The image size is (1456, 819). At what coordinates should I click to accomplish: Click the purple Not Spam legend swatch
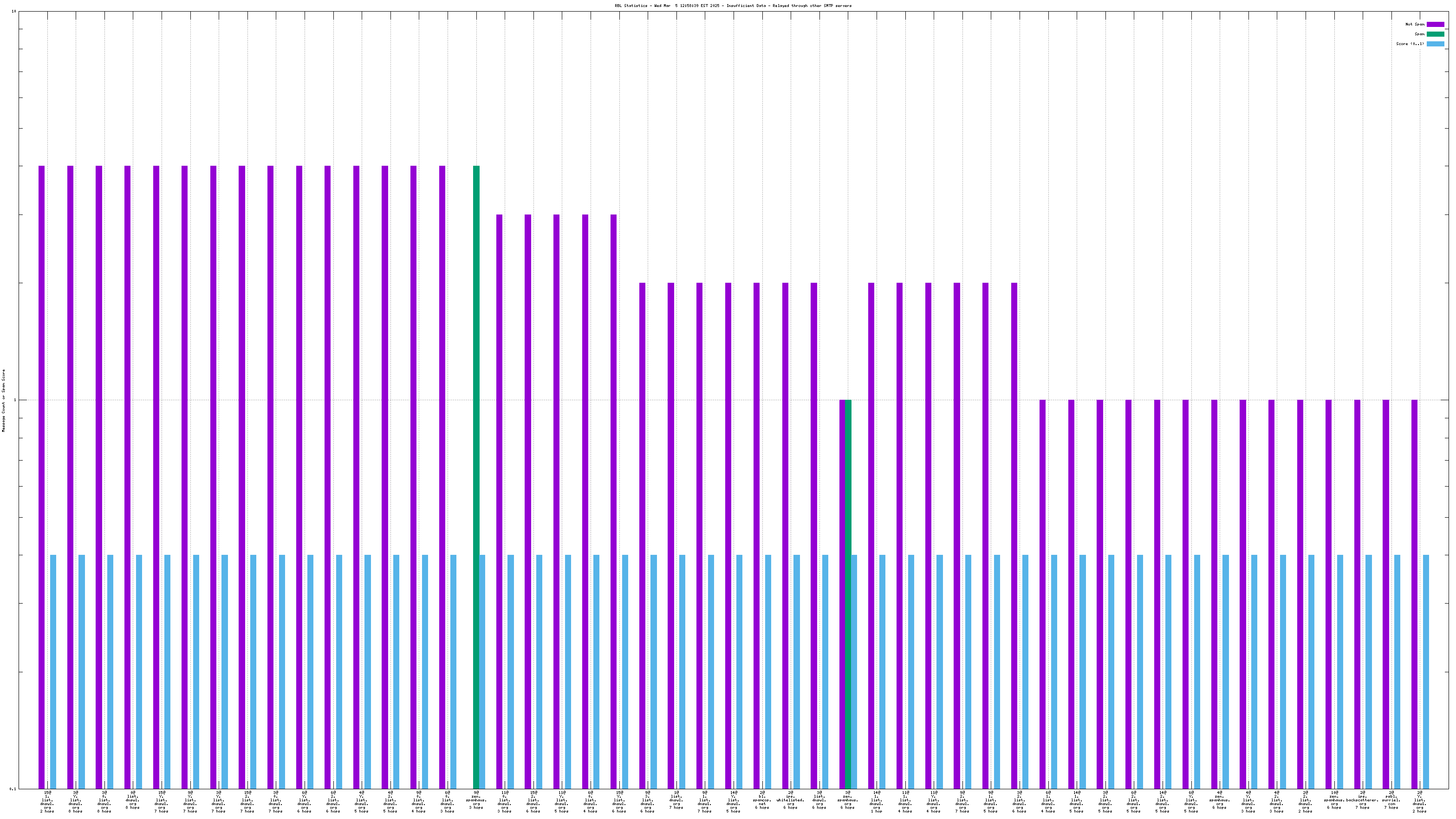point(1435,24)
